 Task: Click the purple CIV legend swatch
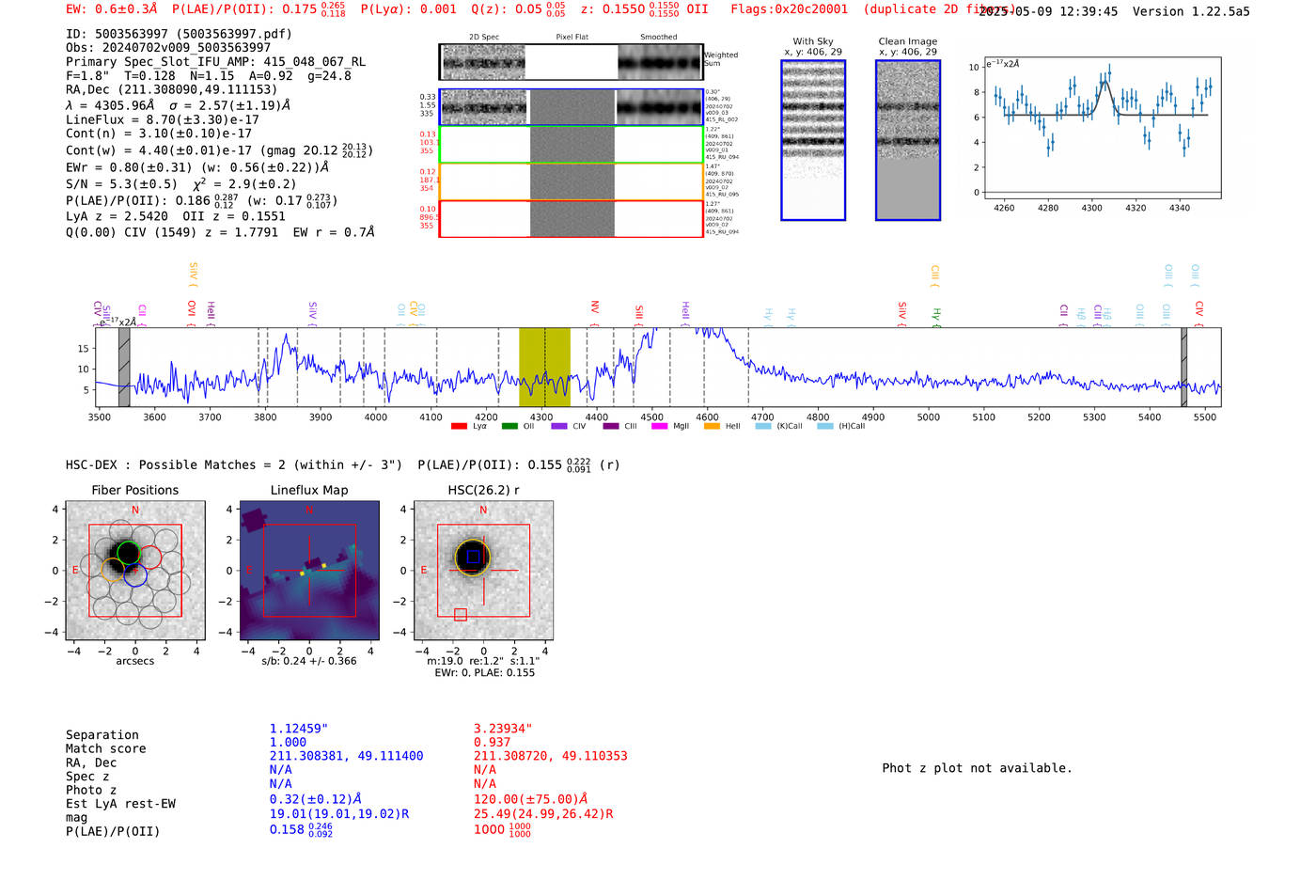(x=559, y=426)
